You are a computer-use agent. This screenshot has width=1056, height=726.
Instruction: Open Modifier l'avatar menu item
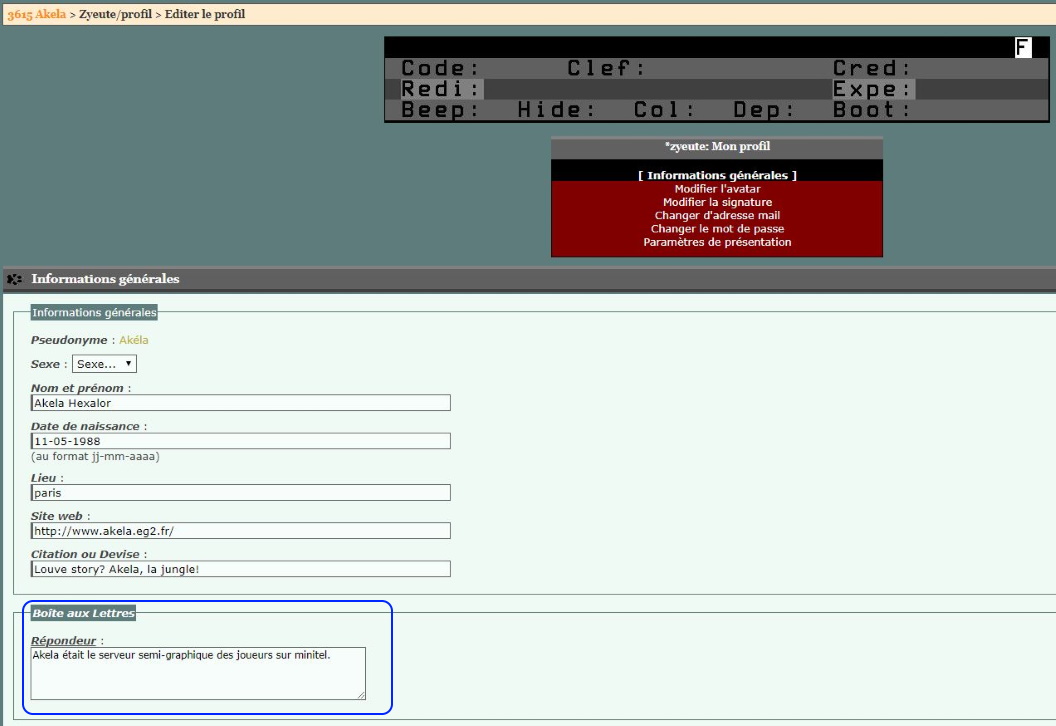(717, 189)
